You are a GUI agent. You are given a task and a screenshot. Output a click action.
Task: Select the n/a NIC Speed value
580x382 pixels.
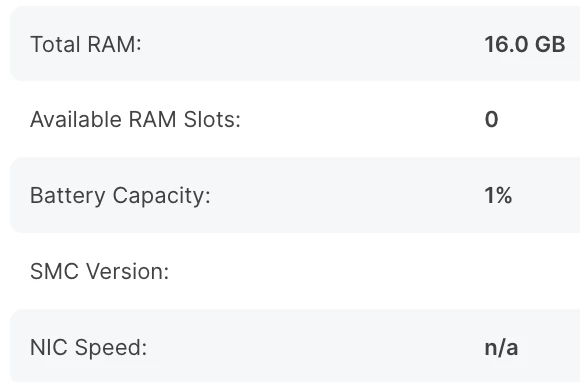click(x=501, y=348)
